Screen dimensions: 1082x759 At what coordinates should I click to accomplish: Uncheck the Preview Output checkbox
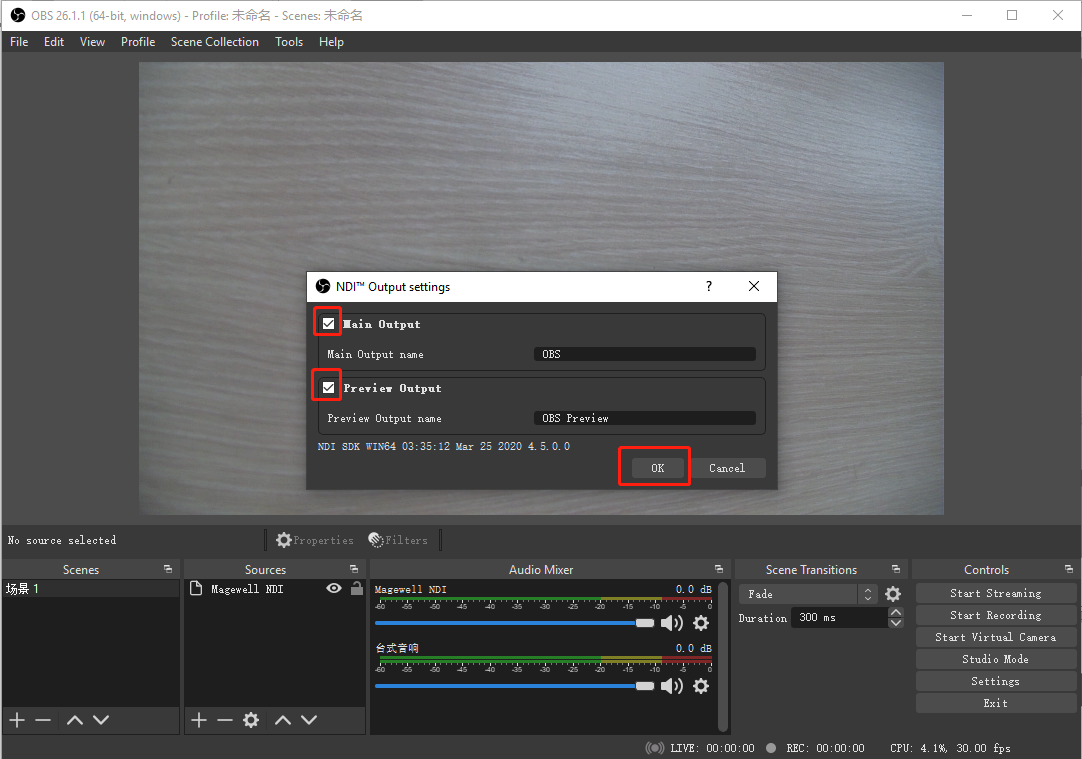pyautogui.click(x=327, y=387)
